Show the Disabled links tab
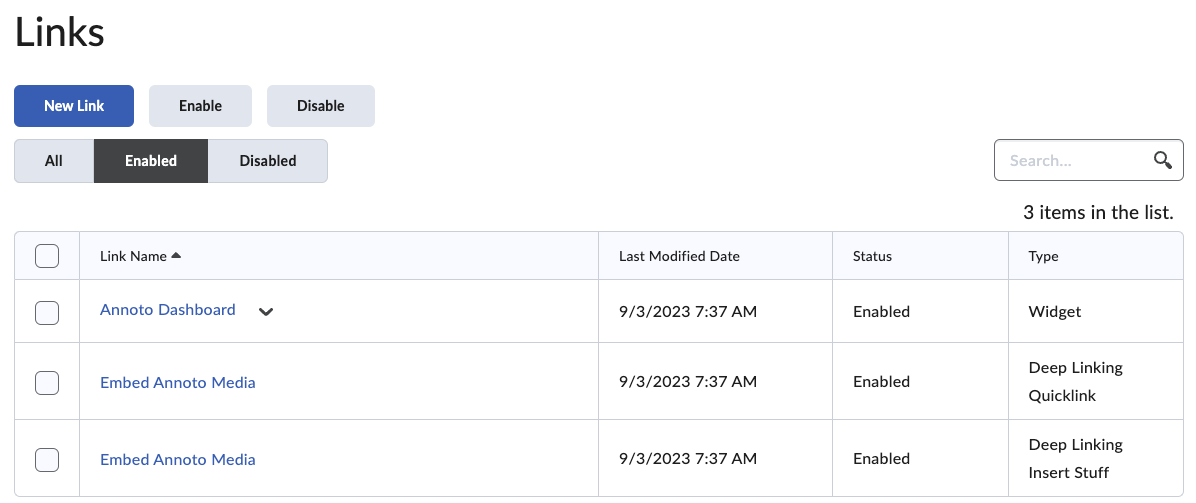 [x=268, y=161]
